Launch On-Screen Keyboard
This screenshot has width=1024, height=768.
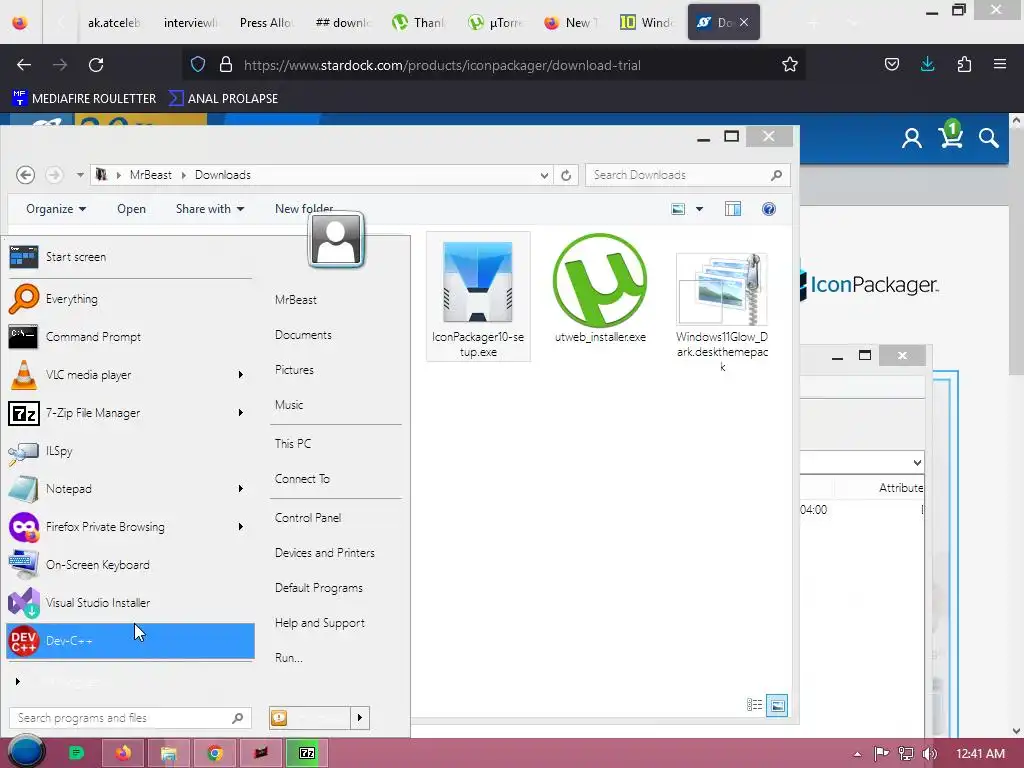(x=129, y=564)
